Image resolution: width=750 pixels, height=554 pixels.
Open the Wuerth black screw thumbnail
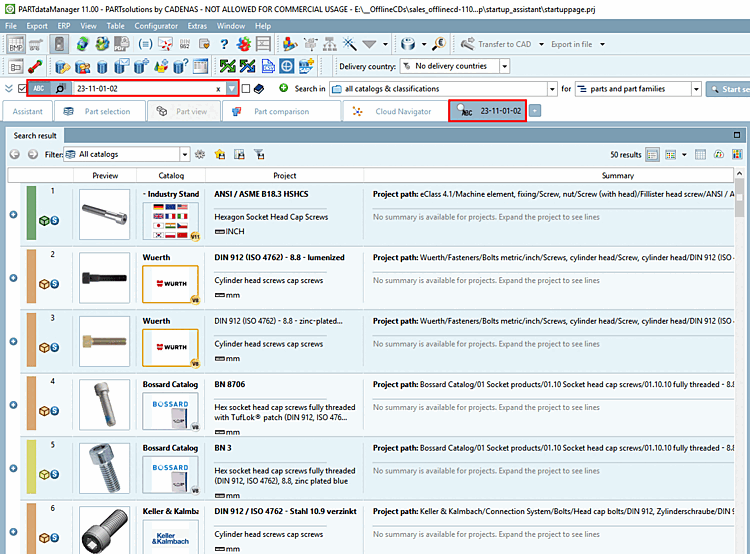[105, 277]
